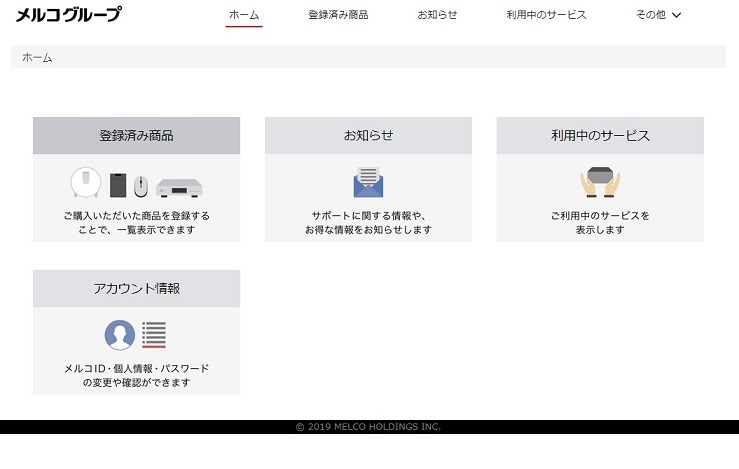The image size is (739, 469).
Task: Click text の変更や確認ができます
Action: click(136, 382)
